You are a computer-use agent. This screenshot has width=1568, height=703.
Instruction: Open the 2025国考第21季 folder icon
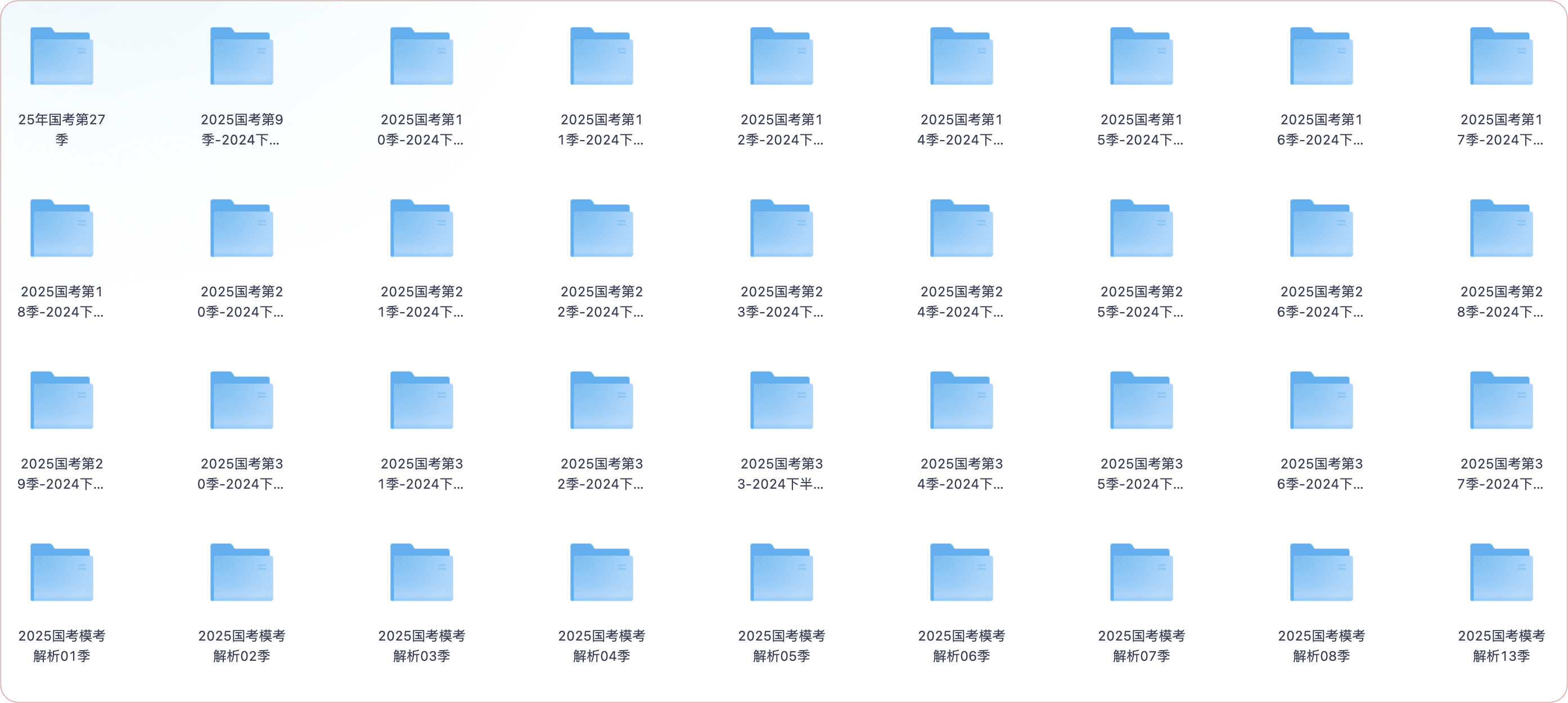(421, 228)
